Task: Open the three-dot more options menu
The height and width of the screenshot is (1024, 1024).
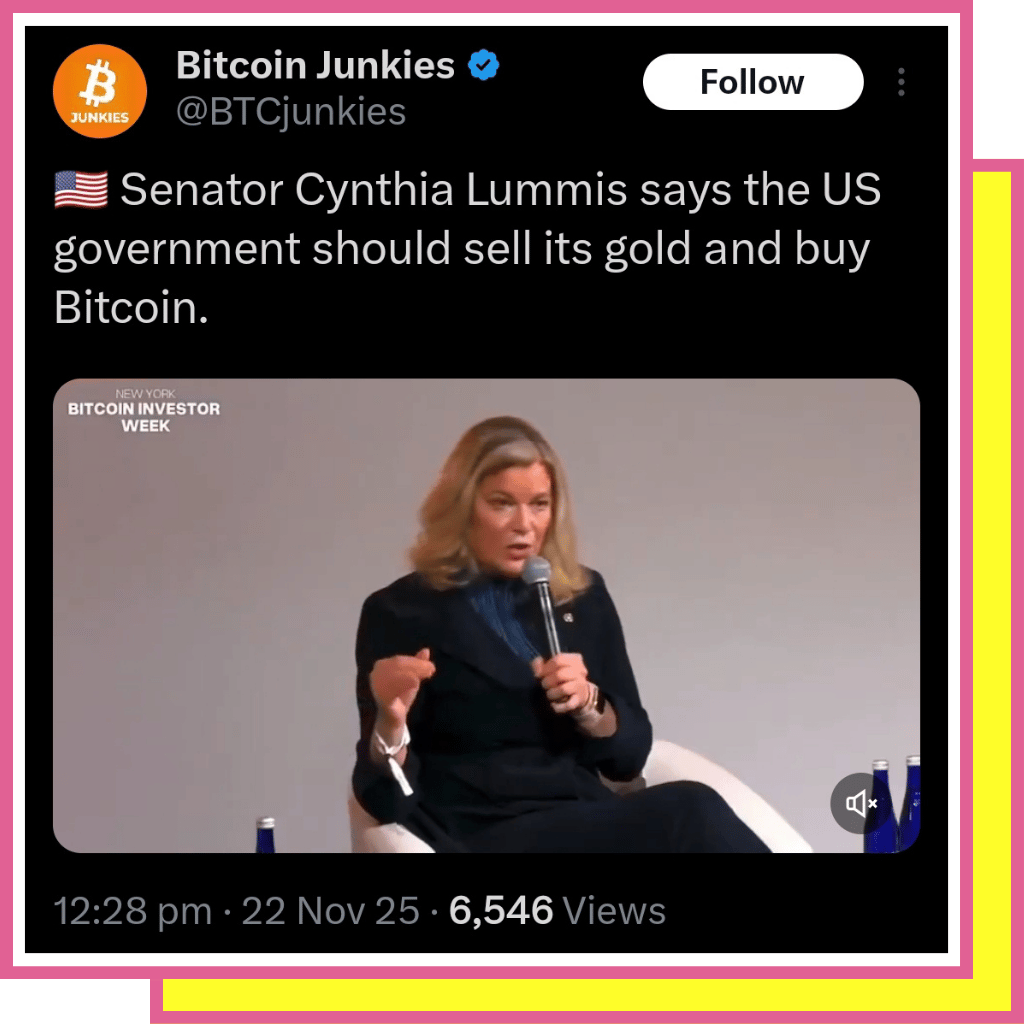Action: pos(901,82)
